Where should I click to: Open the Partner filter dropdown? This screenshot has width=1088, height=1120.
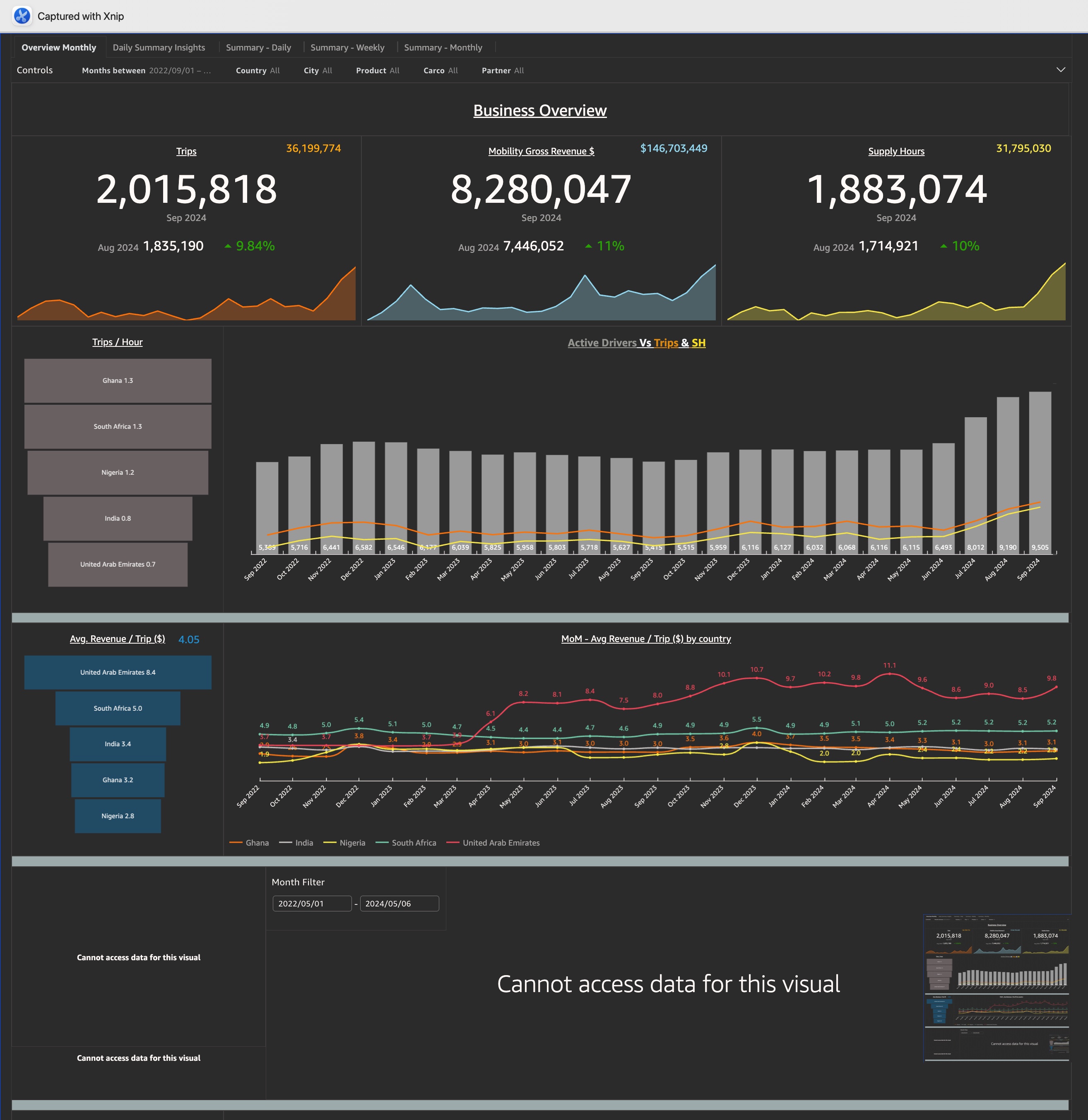503,70
